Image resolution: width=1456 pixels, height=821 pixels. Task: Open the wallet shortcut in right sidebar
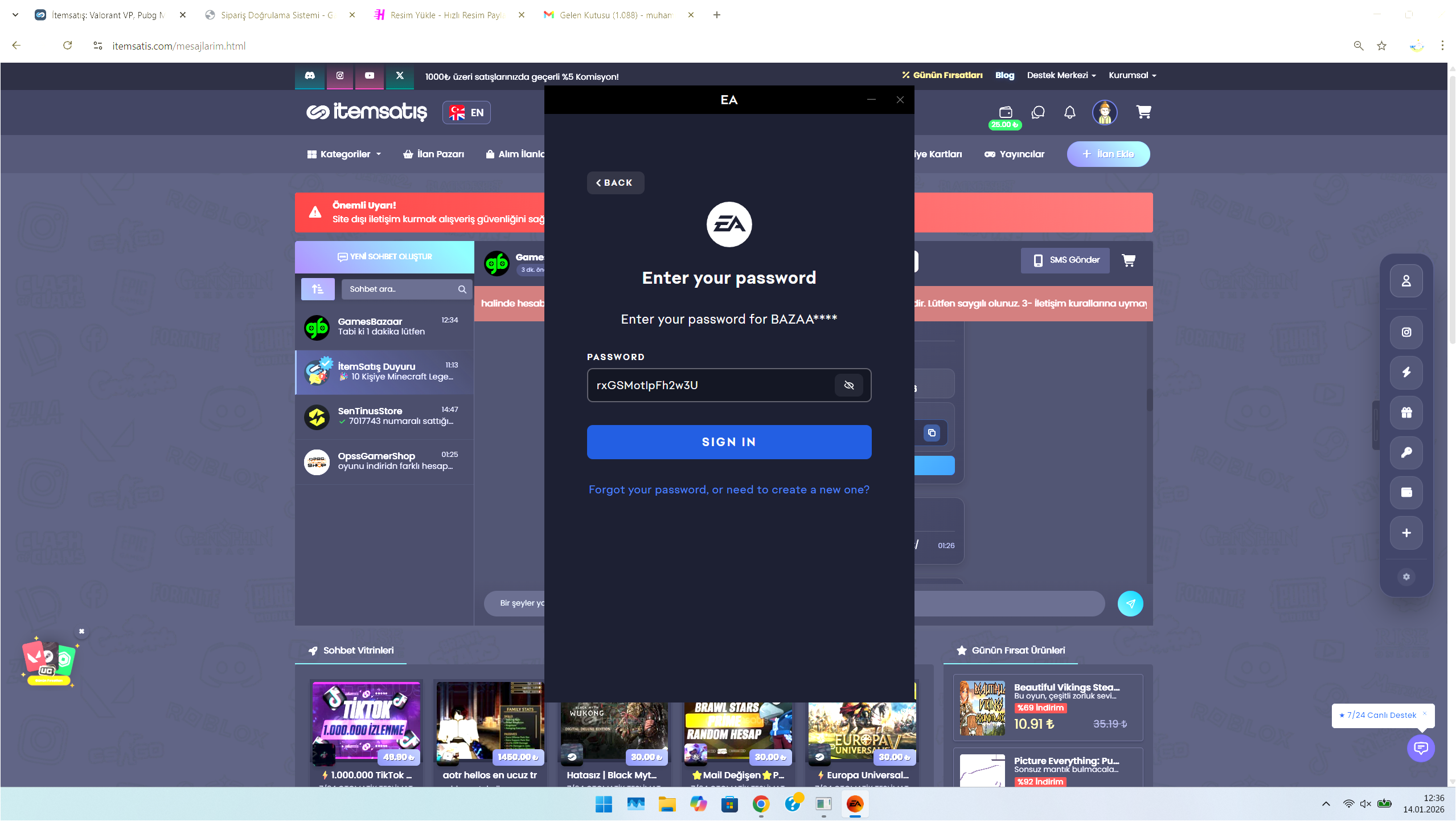1406,493
